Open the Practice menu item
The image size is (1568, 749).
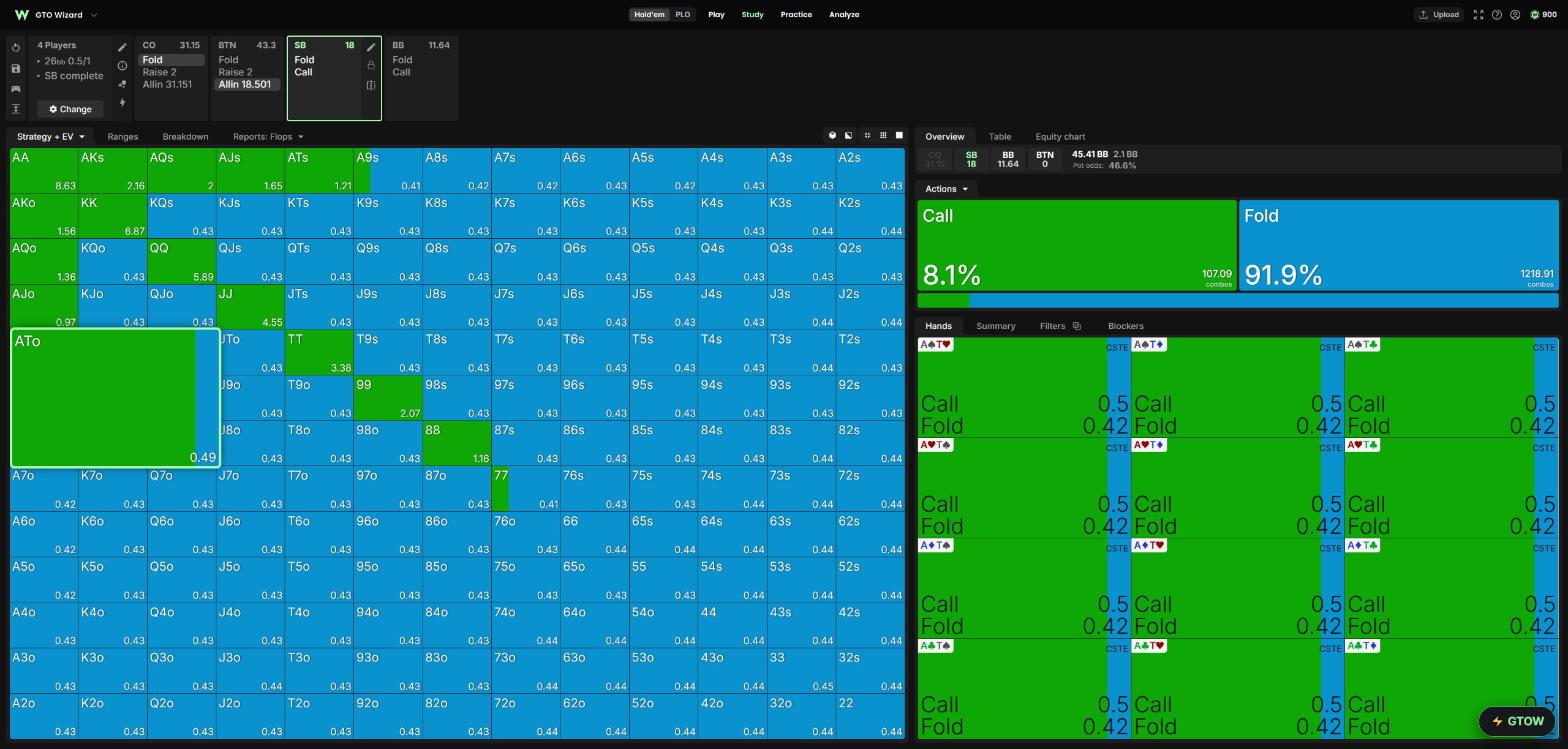796,15
